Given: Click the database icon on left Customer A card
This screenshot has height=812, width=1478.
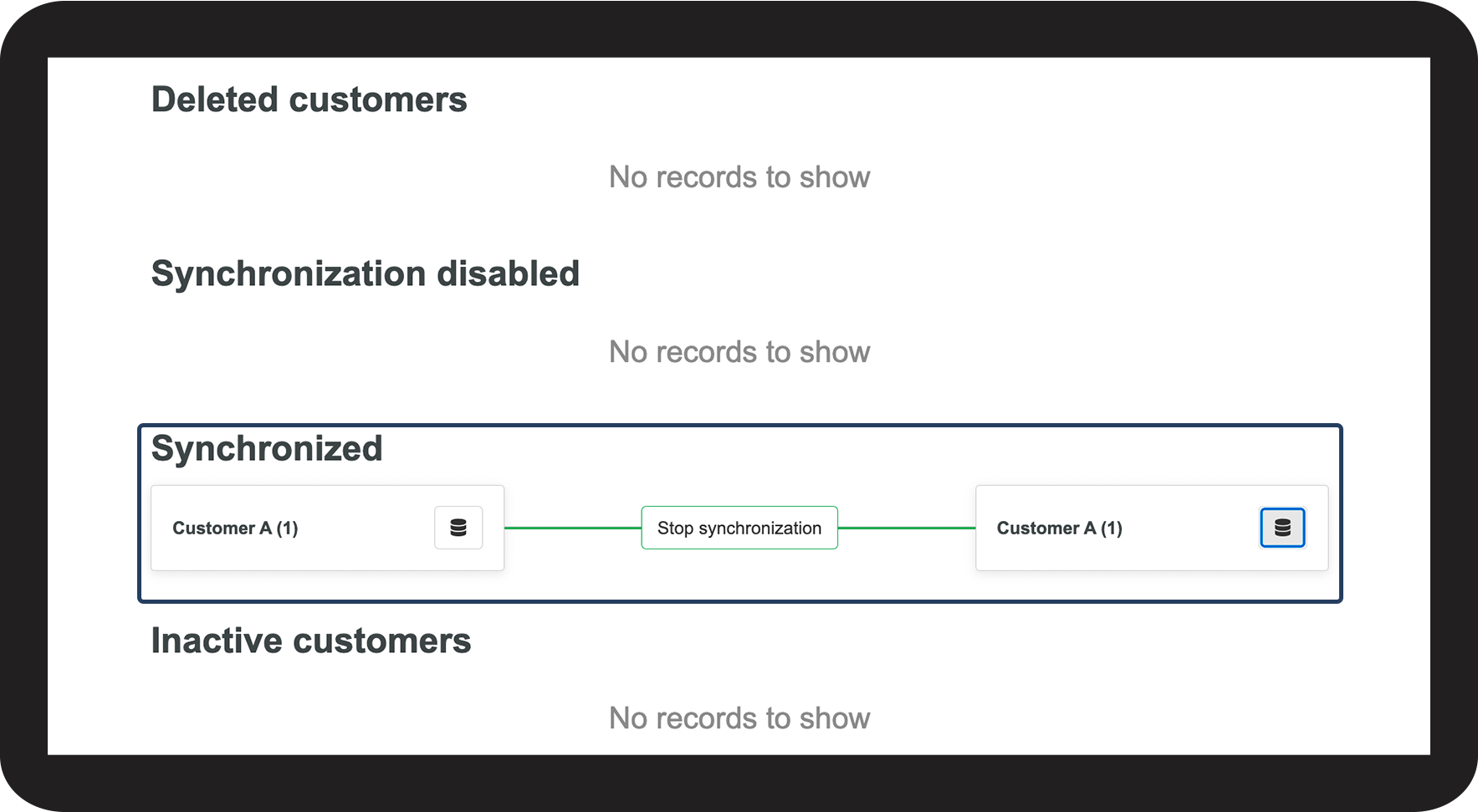Looking at the screenshot, I should [x=458, y=528].
